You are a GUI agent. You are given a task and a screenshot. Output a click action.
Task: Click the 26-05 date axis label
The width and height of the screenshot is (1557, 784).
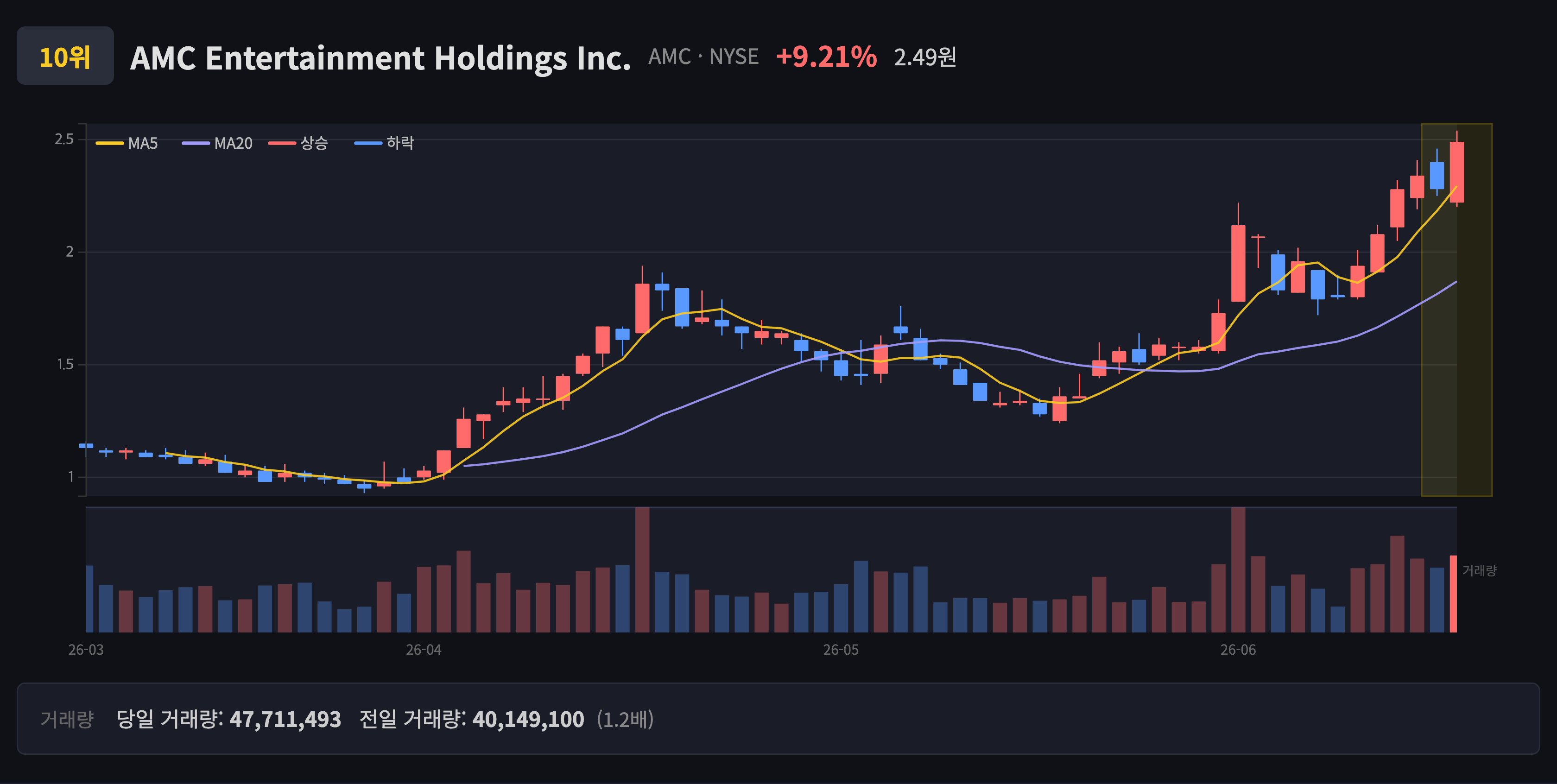pyautogui.click(x=841, y=650)
